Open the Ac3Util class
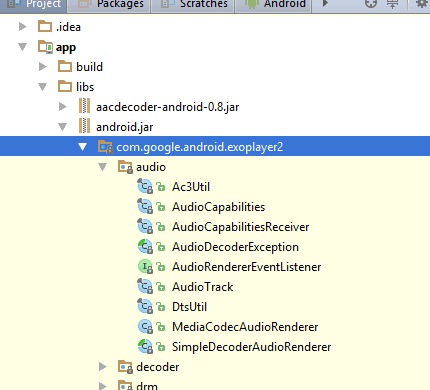 [191, 187]
